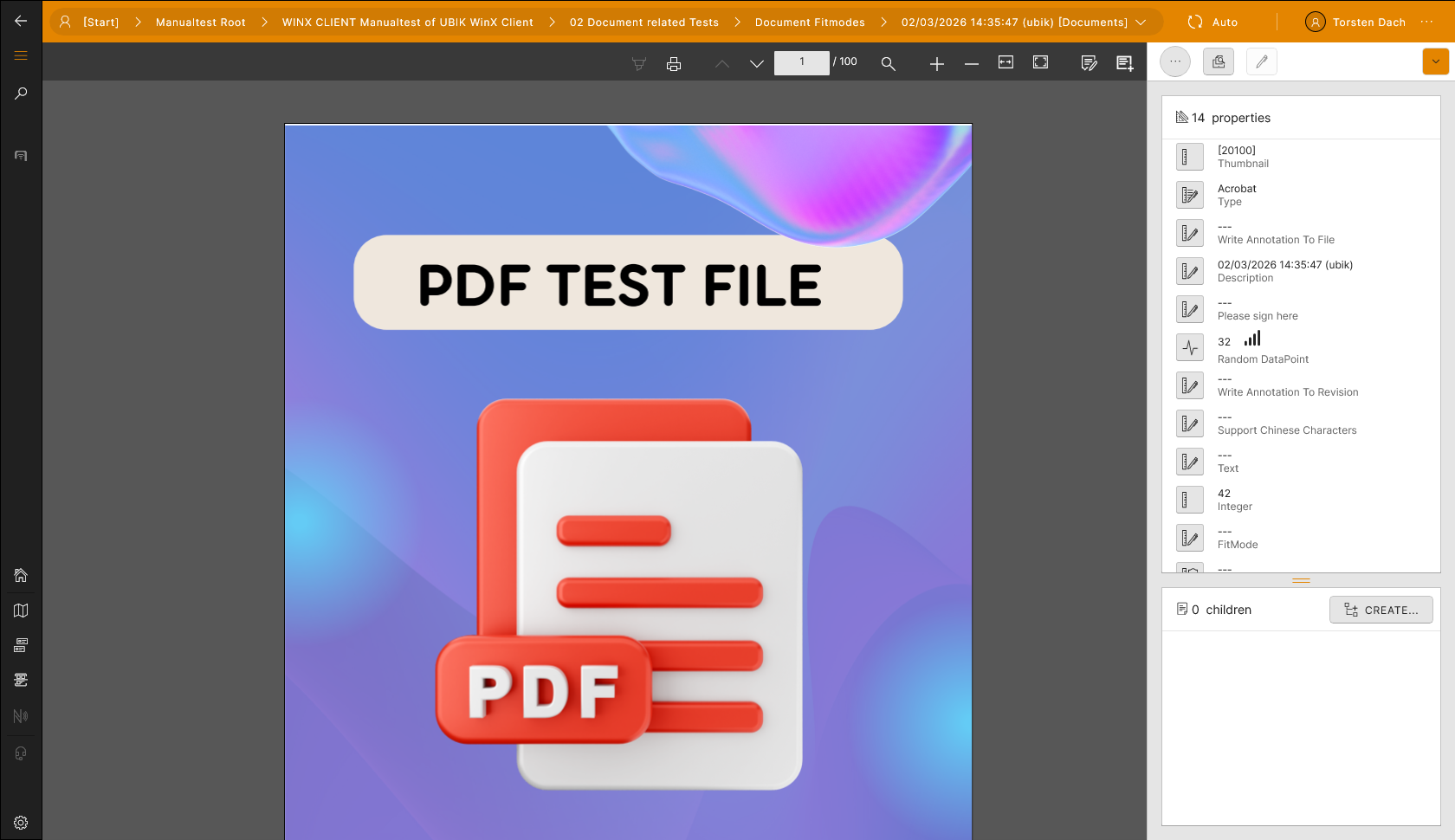Open the dropdown next to [Documents] breadcrumb
The height and width of the screenshot is (840, 1455).
(x=1141, y=23)
